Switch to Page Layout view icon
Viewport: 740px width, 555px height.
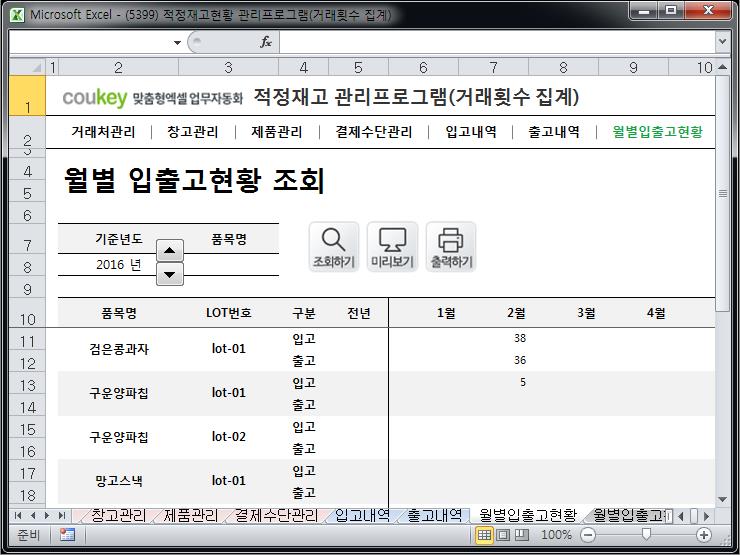tap(503, 535)
